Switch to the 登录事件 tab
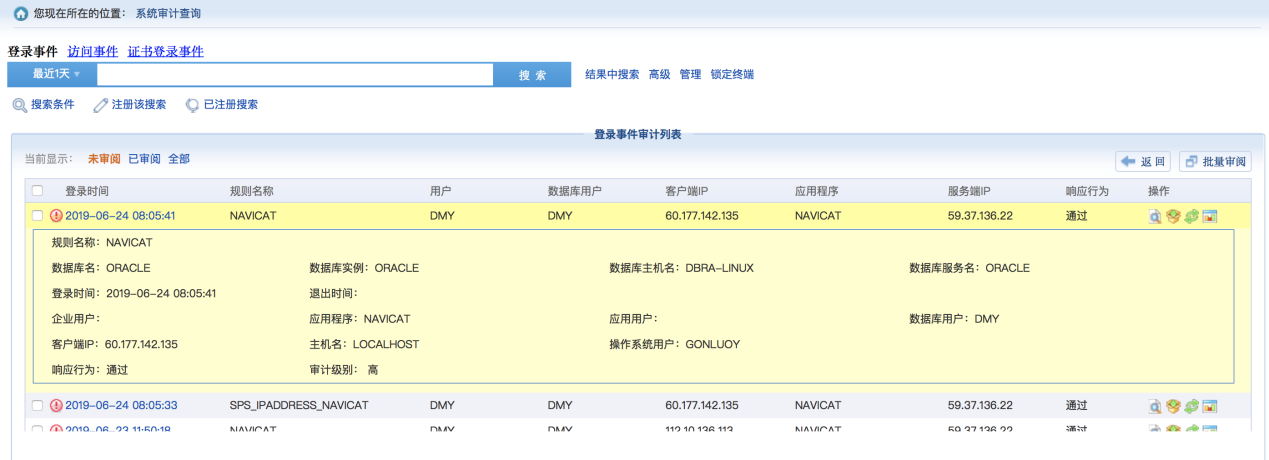 pyautogui.click(x=32, y=51)
